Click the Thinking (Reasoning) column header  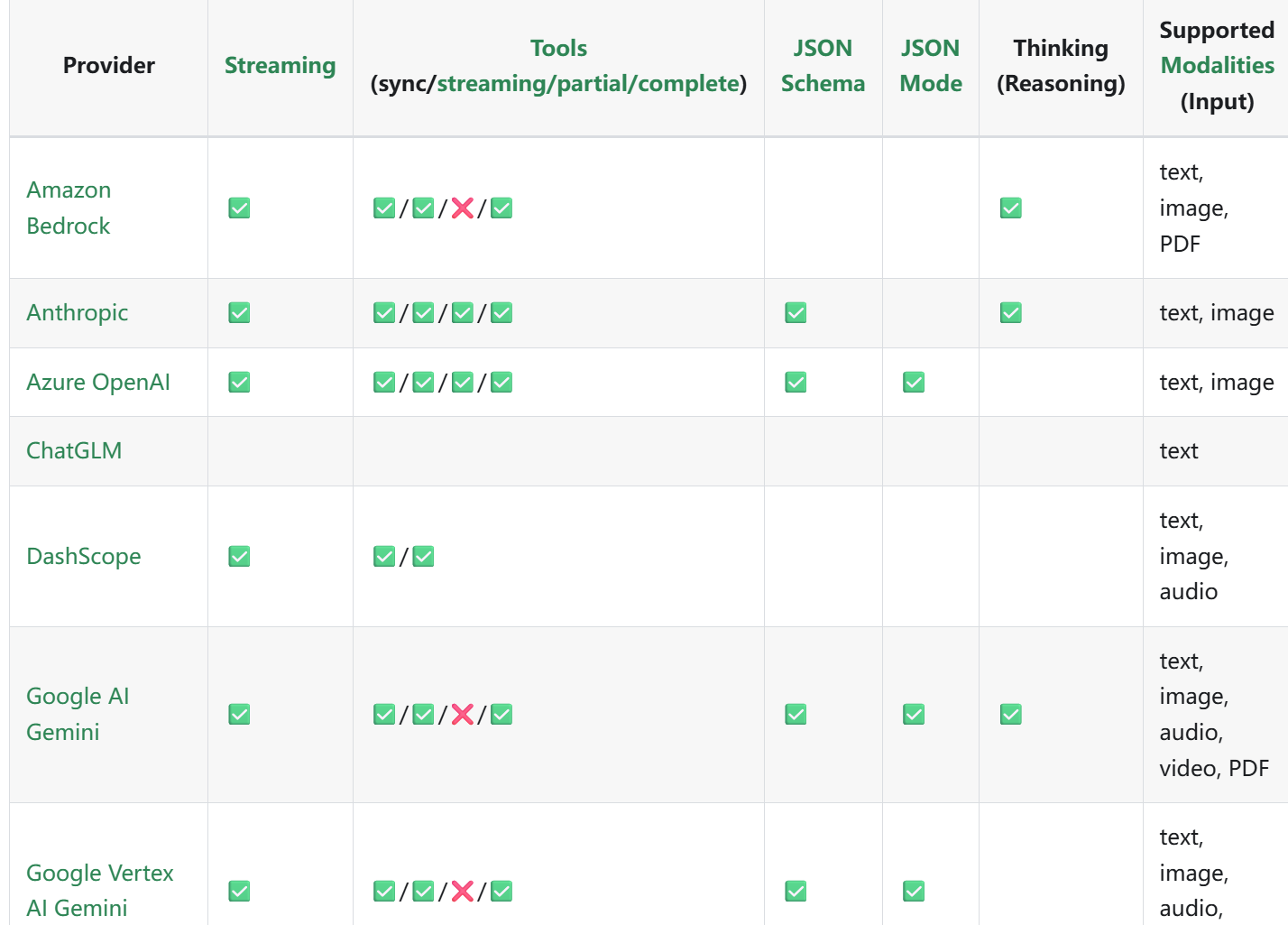[1061, 66]
